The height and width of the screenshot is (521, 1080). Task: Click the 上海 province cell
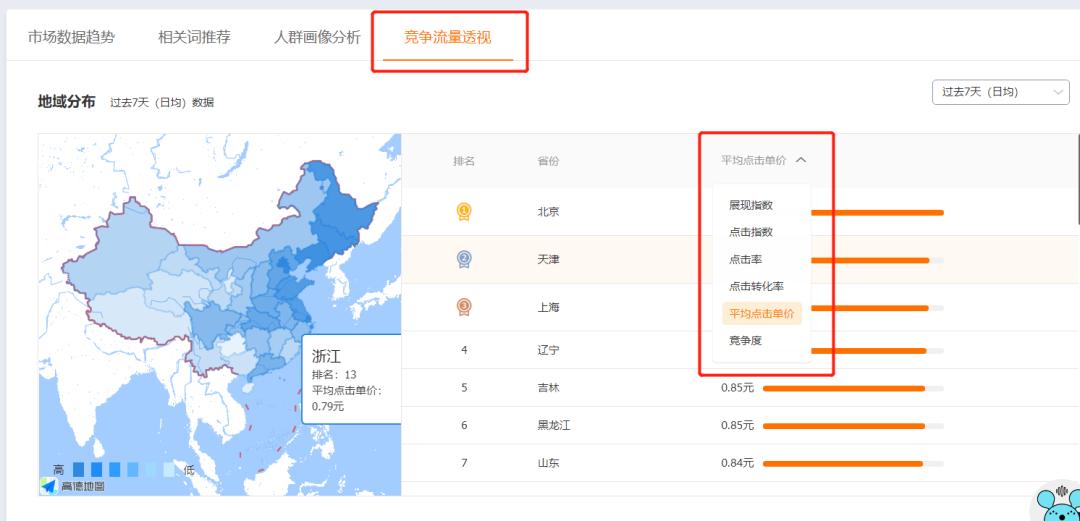[x=548, y=307]
